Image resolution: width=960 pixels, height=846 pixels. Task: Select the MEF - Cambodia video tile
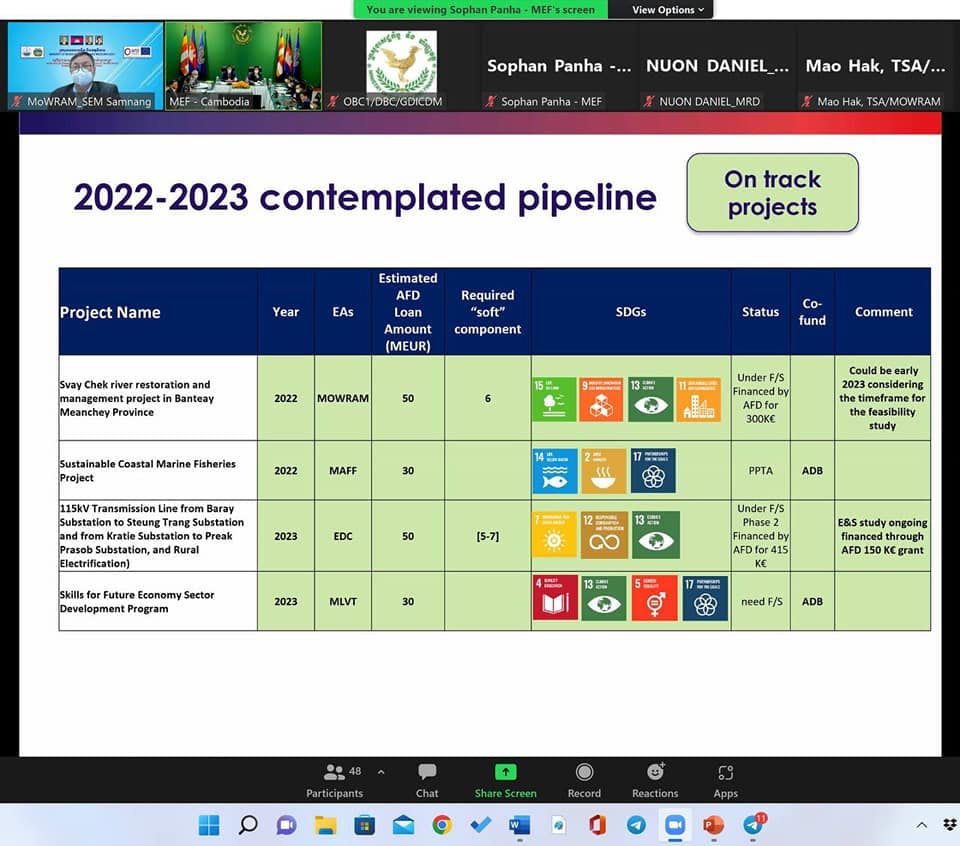coord(243,65)
